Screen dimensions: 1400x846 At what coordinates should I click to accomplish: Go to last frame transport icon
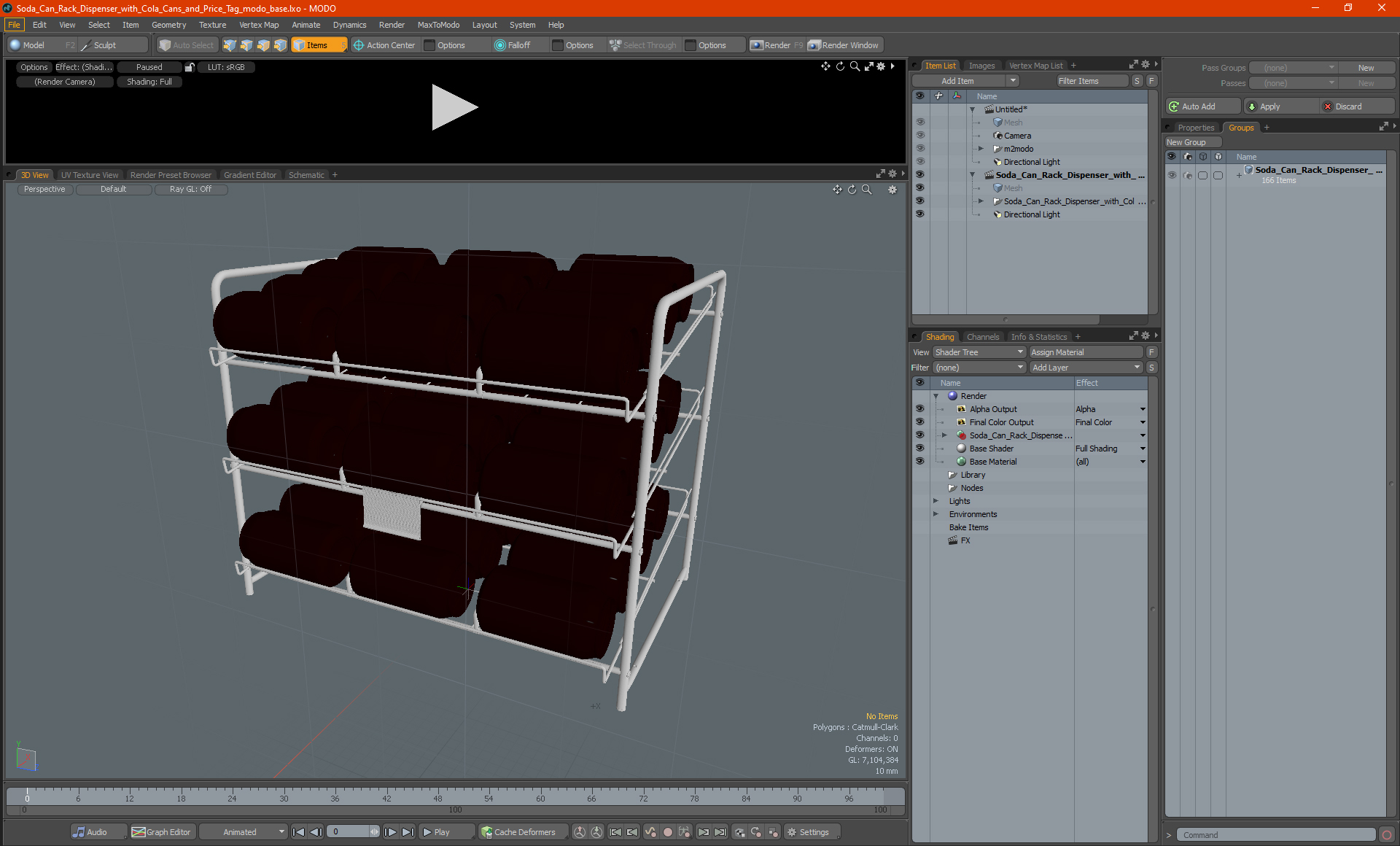point(408,832)
